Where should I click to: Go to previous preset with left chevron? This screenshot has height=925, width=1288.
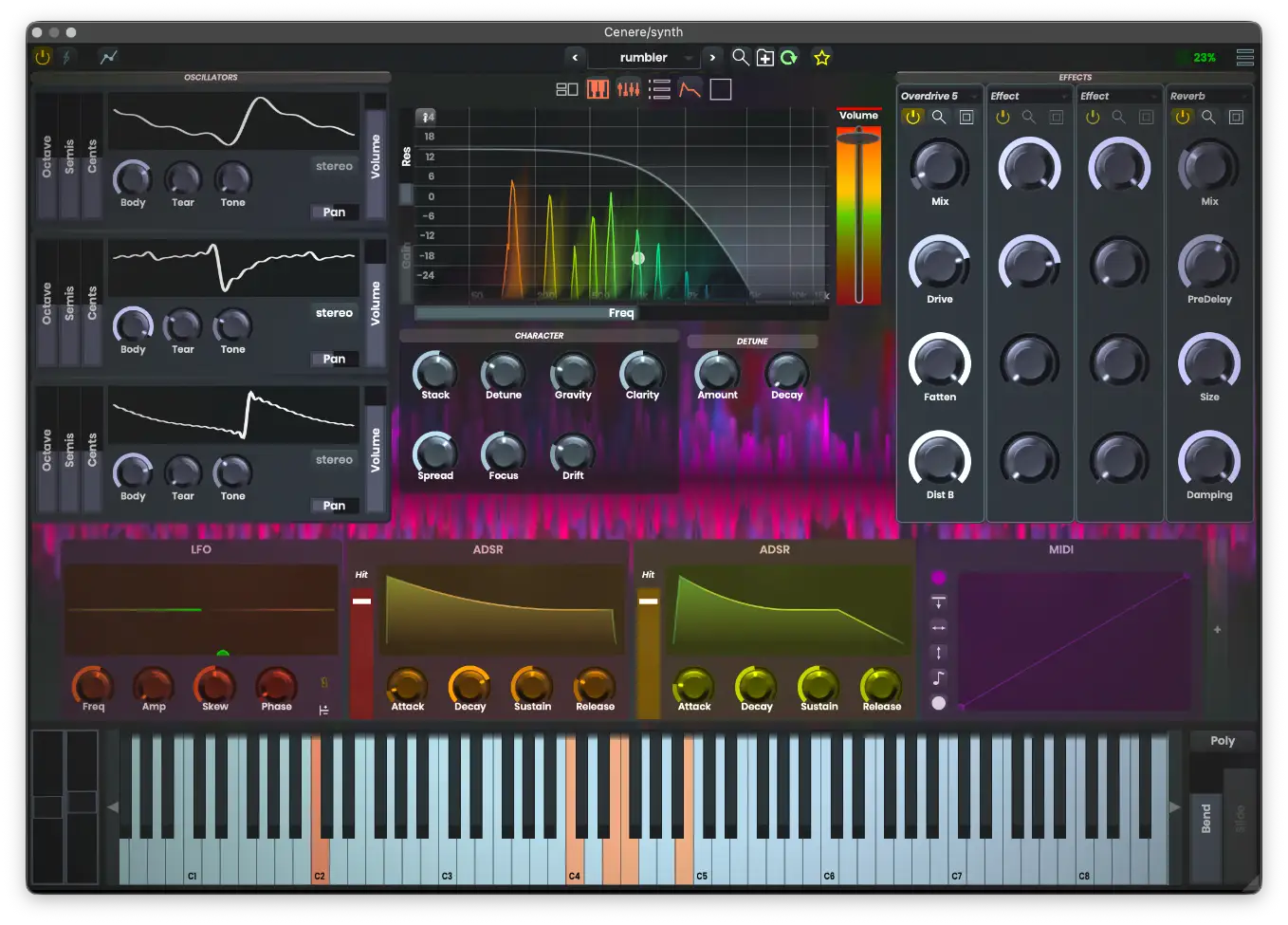(x=575, y=58)
